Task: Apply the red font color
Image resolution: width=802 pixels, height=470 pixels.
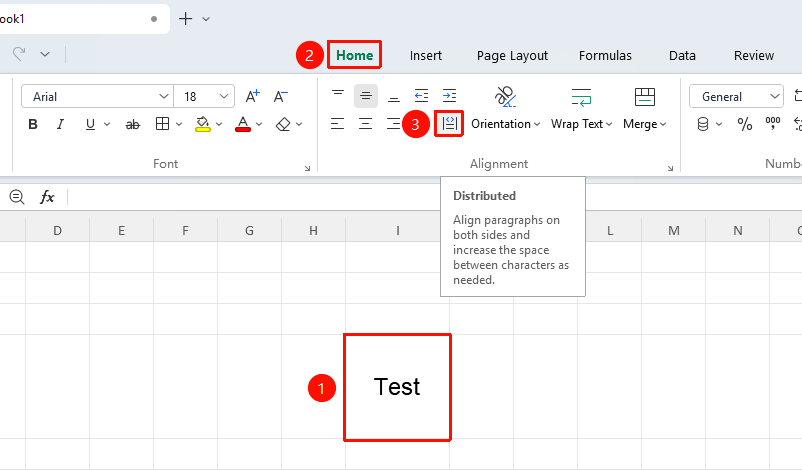Action: [243, 124]
